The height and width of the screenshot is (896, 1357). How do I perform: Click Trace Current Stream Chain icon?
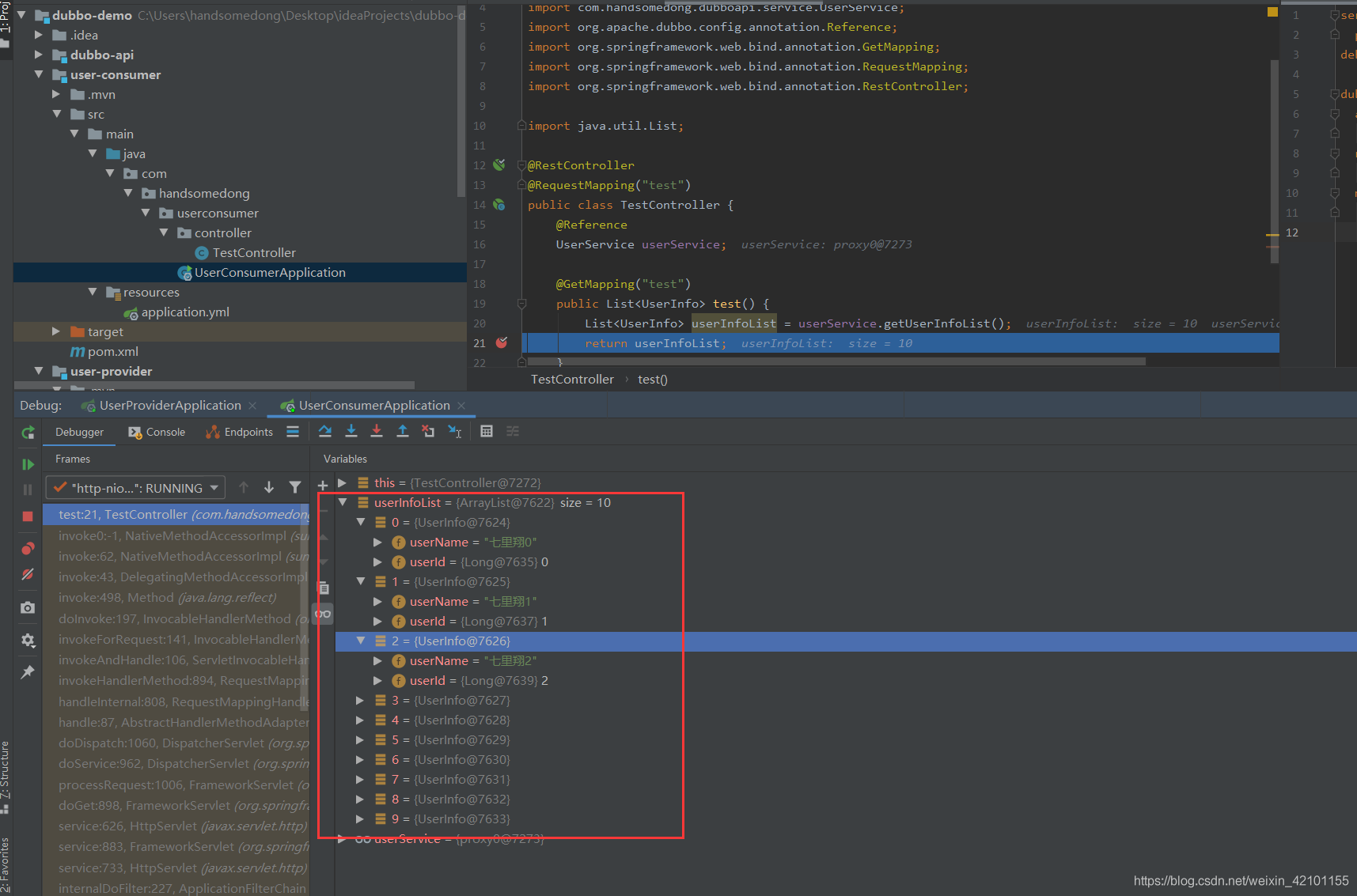pos(513,431)
